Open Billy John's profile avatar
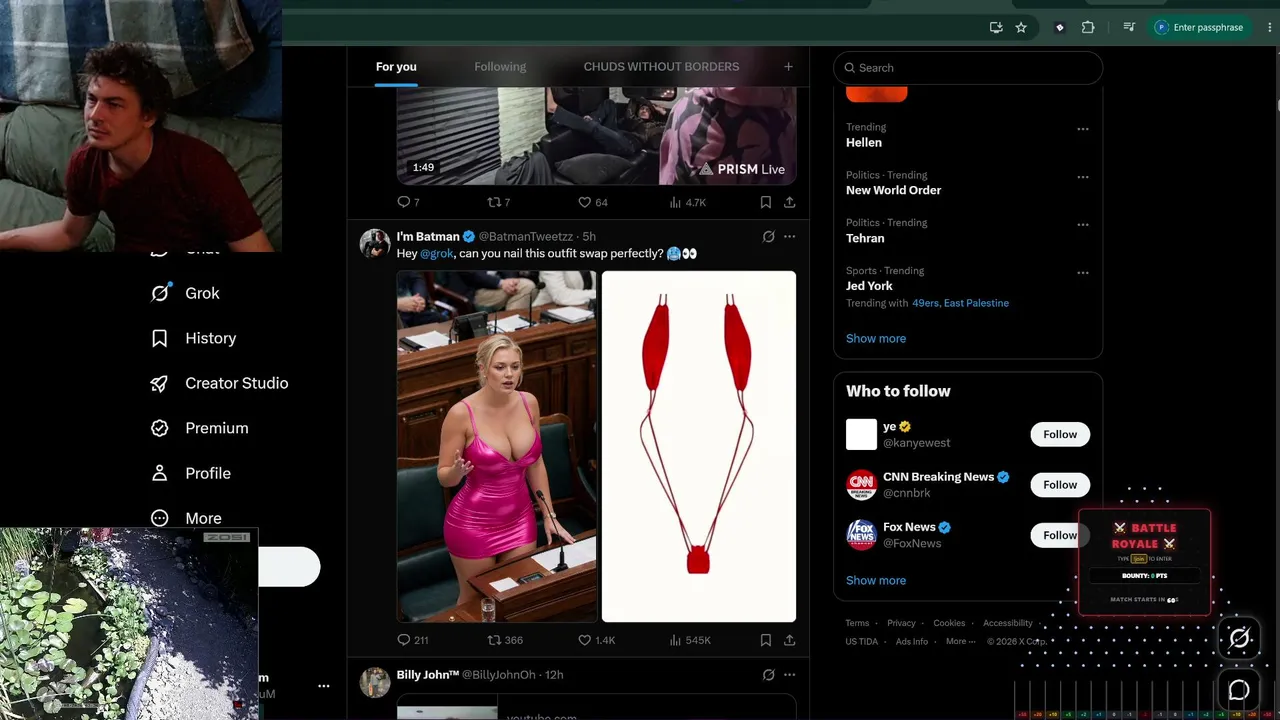 tap(375, 682)
